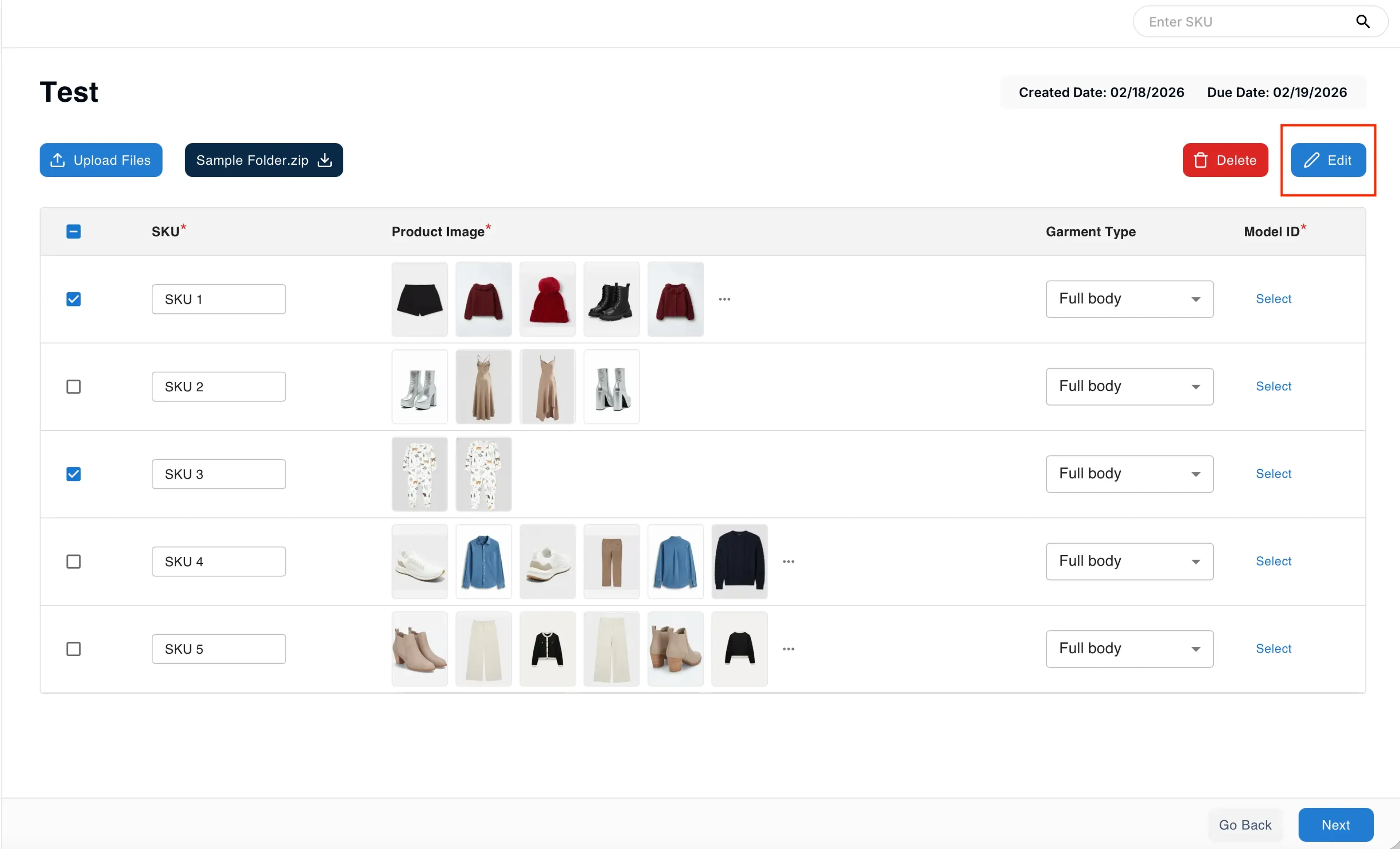Click the SKU 1 name field

[219, 299]
